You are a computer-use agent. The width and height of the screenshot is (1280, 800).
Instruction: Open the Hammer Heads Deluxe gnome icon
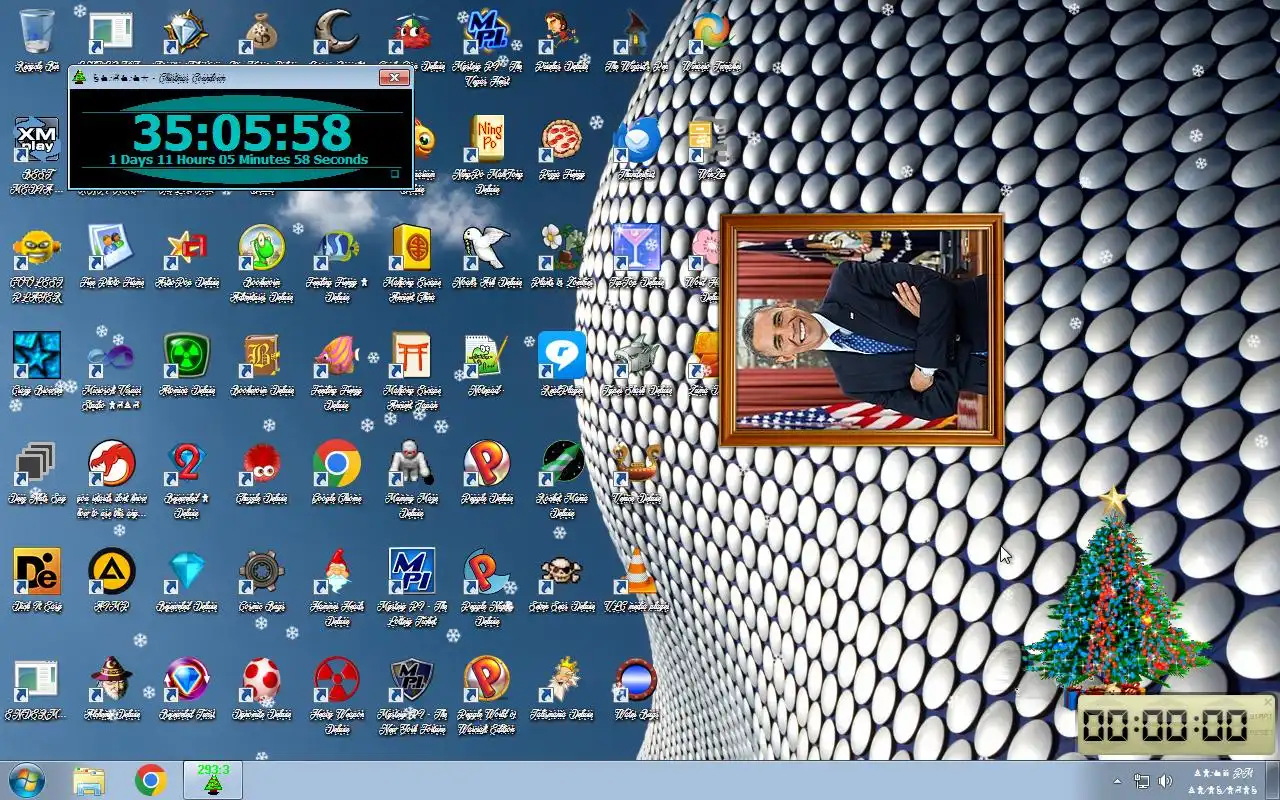coord(337,571)
